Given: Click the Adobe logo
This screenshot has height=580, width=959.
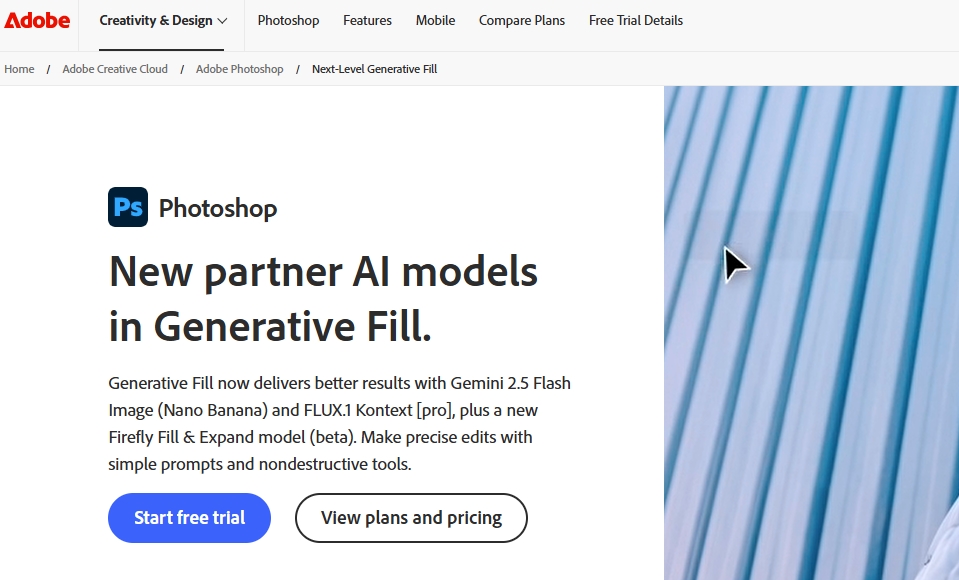Looking at the screenshot, I should [x=37, y=20].
